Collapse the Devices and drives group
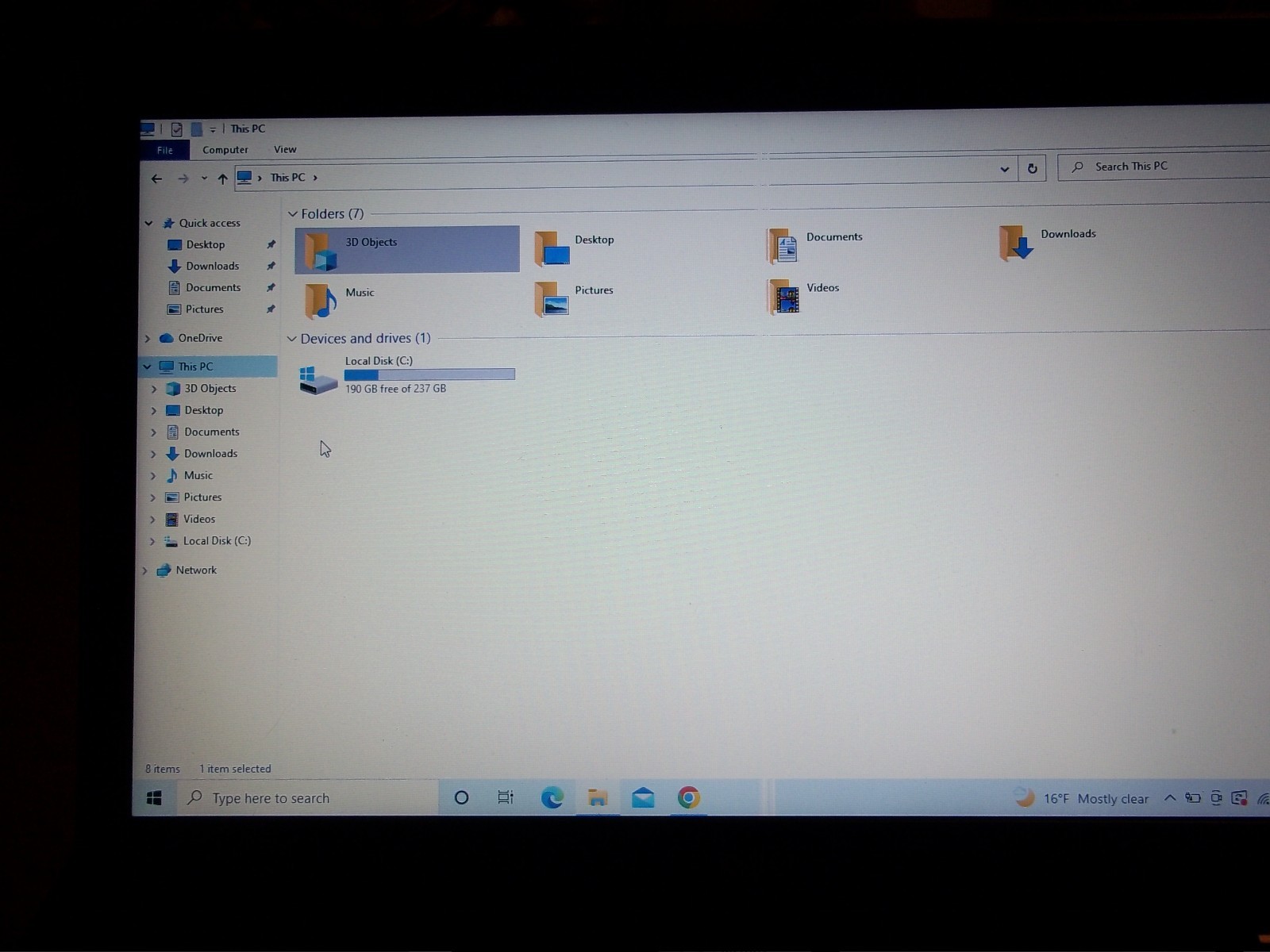 pos(292,339)
